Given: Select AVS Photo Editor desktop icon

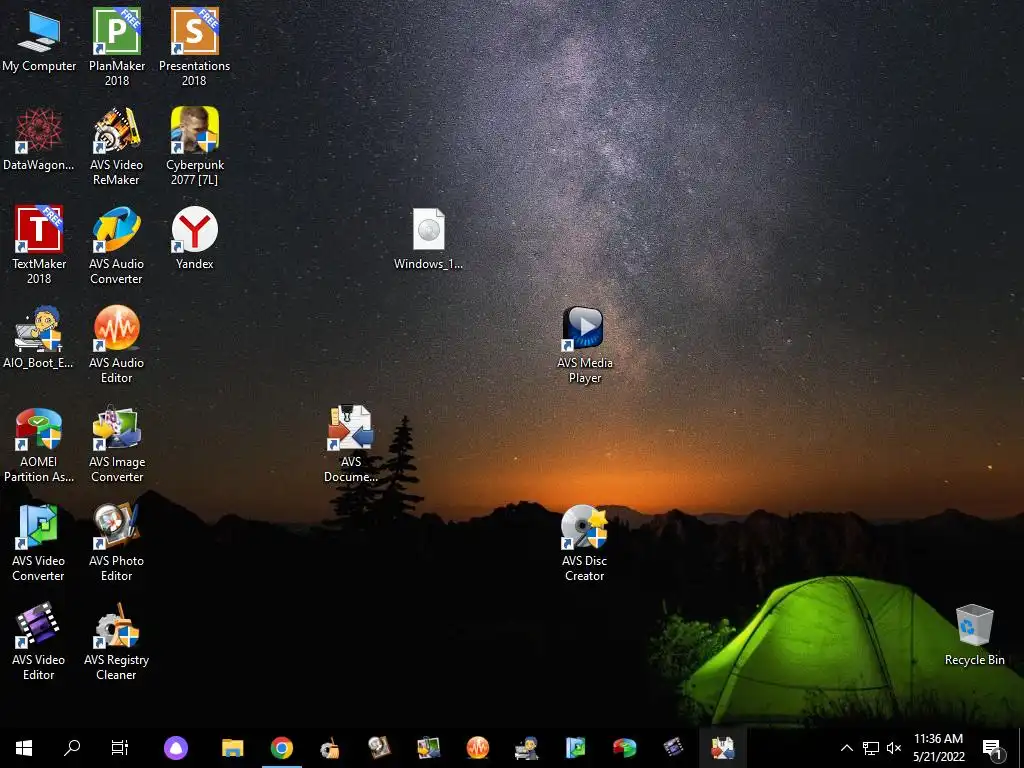Looking at the screenshot, I should [117, 543].
